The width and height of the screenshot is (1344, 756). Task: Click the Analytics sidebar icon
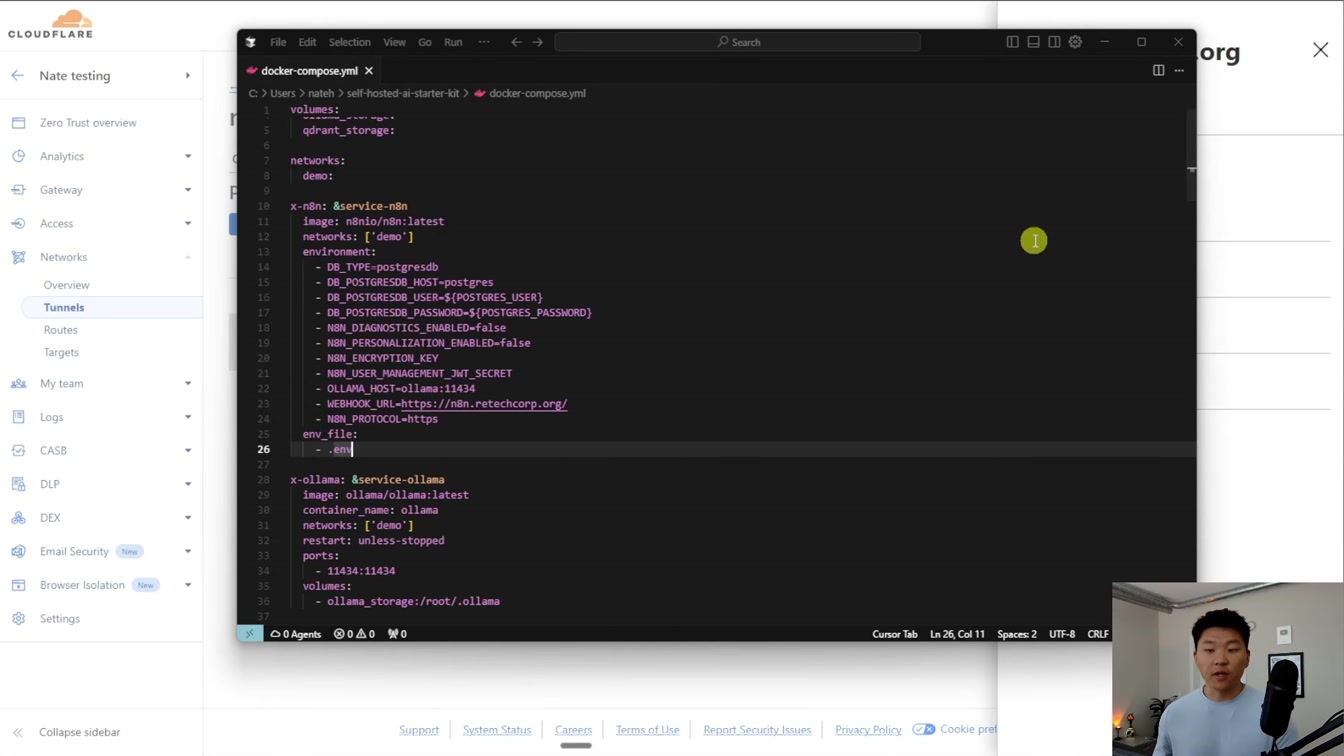18,156
